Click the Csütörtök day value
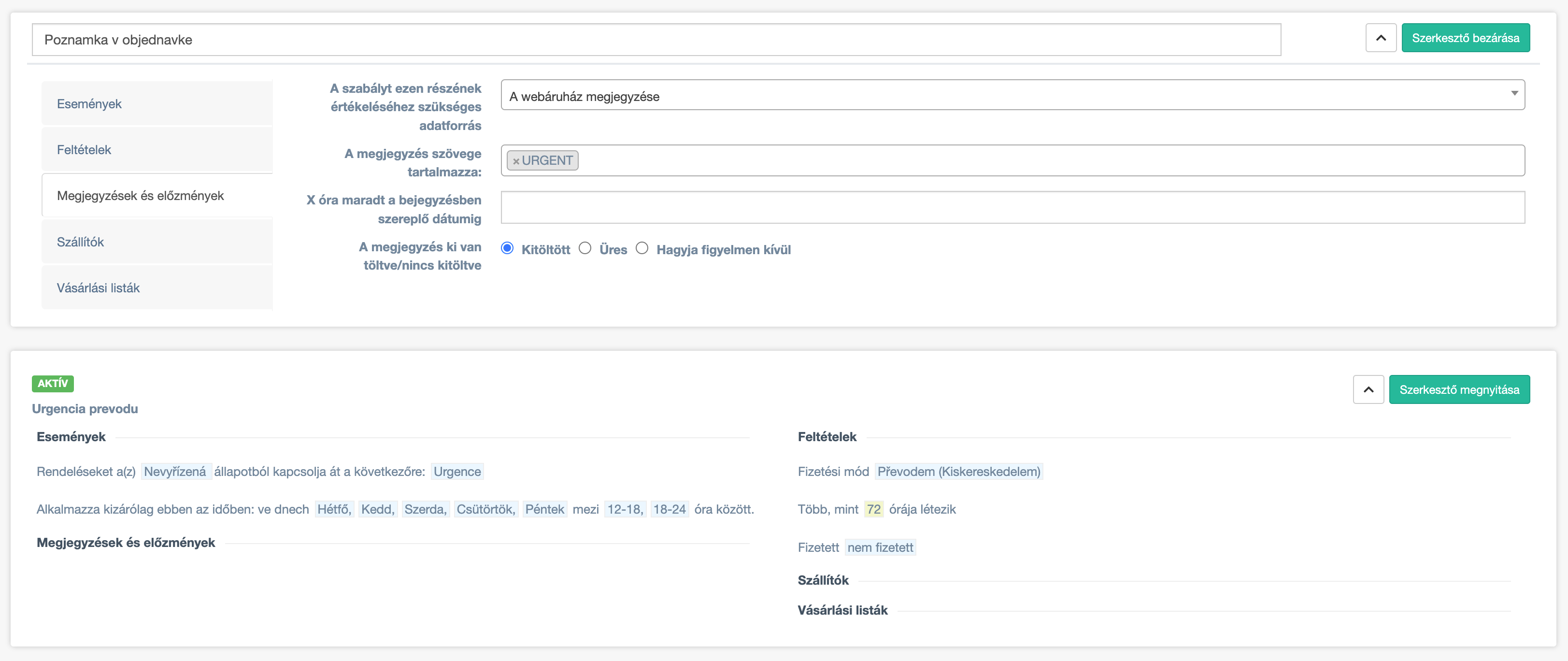 [486, 509]
